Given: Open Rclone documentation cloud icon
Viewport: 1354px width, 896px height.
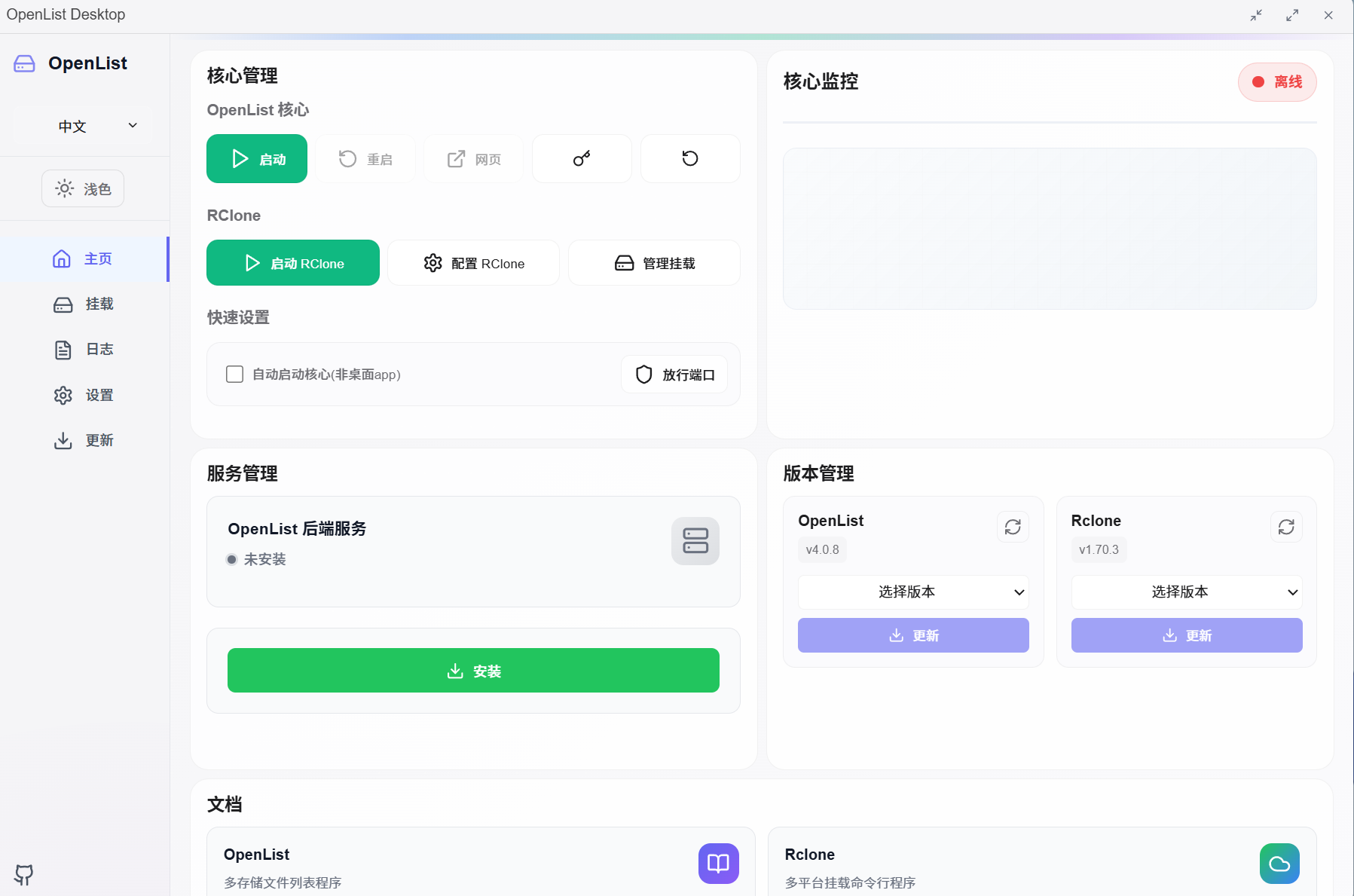Looking at the screenshot, I should coord(1279,864).
